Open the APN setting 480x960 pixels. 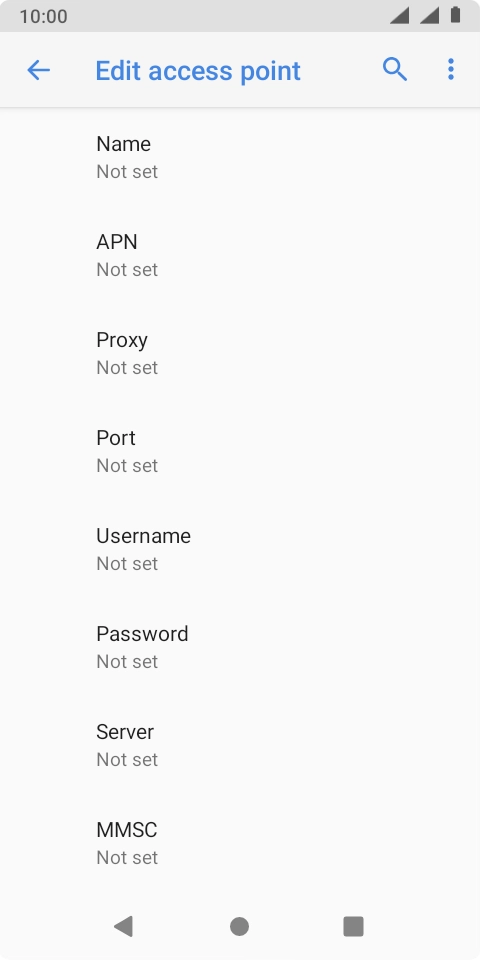tap(240, 255)
